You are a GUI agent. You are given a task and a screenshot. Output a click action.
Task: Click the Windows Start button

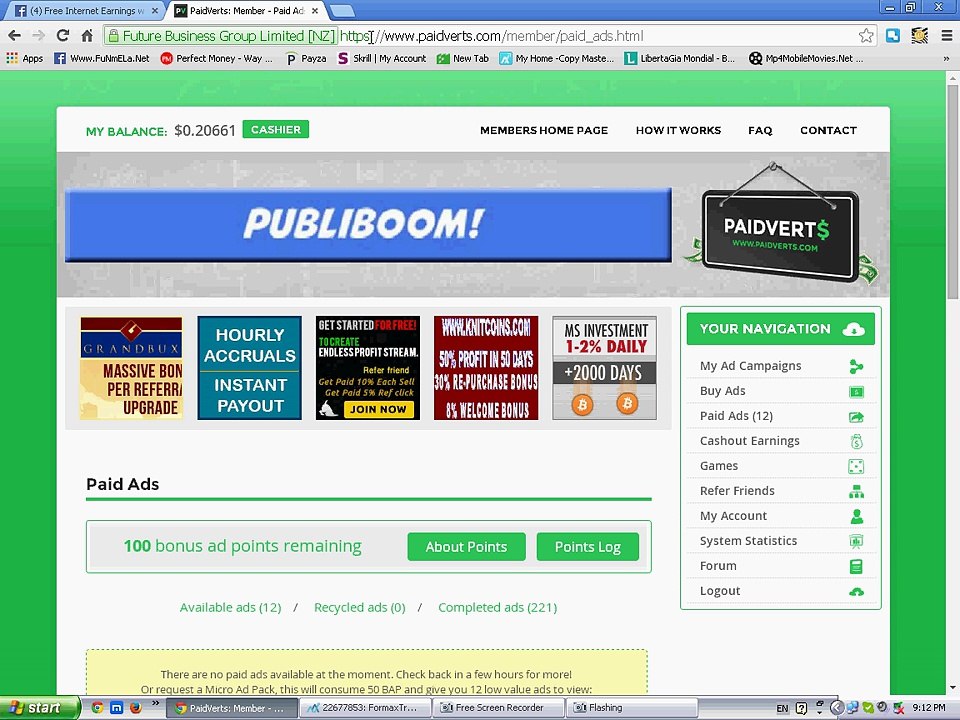(x=39, y=708)
